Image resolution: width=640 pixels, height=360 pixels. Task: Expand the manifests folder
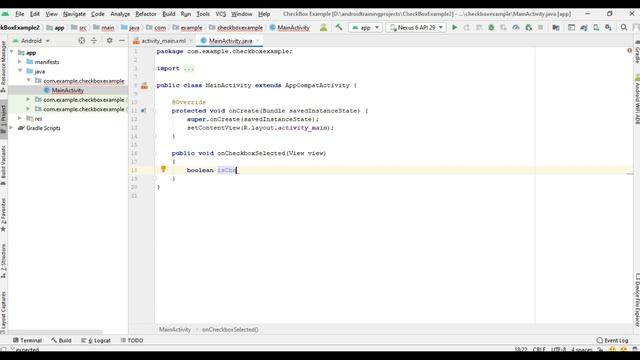click(20, 62)
